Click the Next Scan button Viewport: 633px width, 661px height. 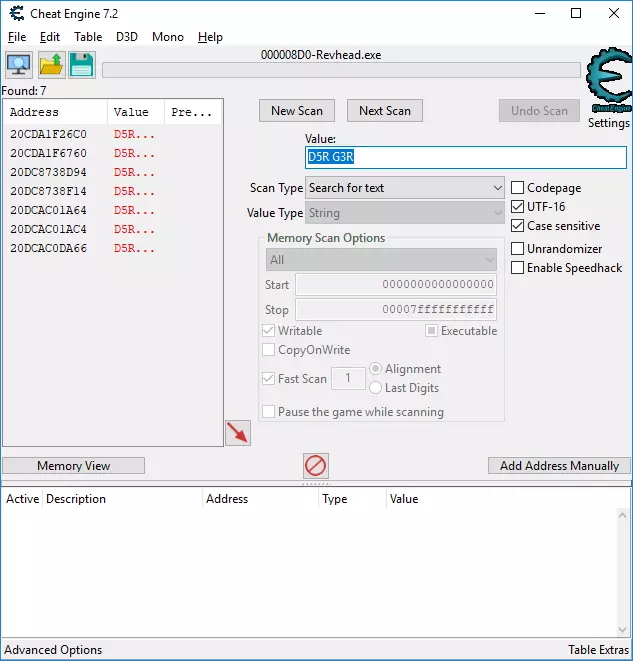click(385, 111)
